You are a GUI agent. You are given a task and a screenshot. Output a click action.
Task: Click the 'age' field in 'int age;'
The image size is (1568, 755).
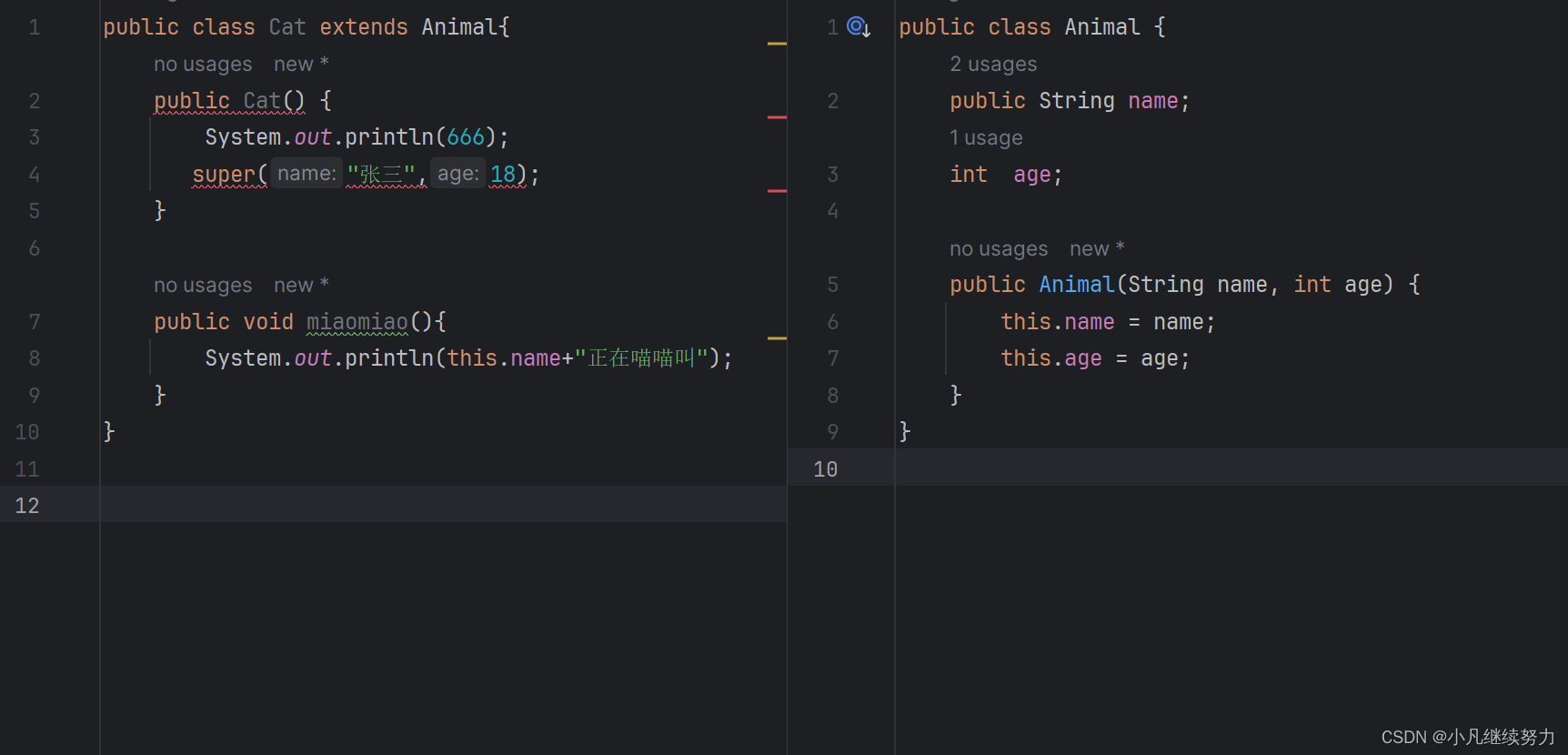1032,175
